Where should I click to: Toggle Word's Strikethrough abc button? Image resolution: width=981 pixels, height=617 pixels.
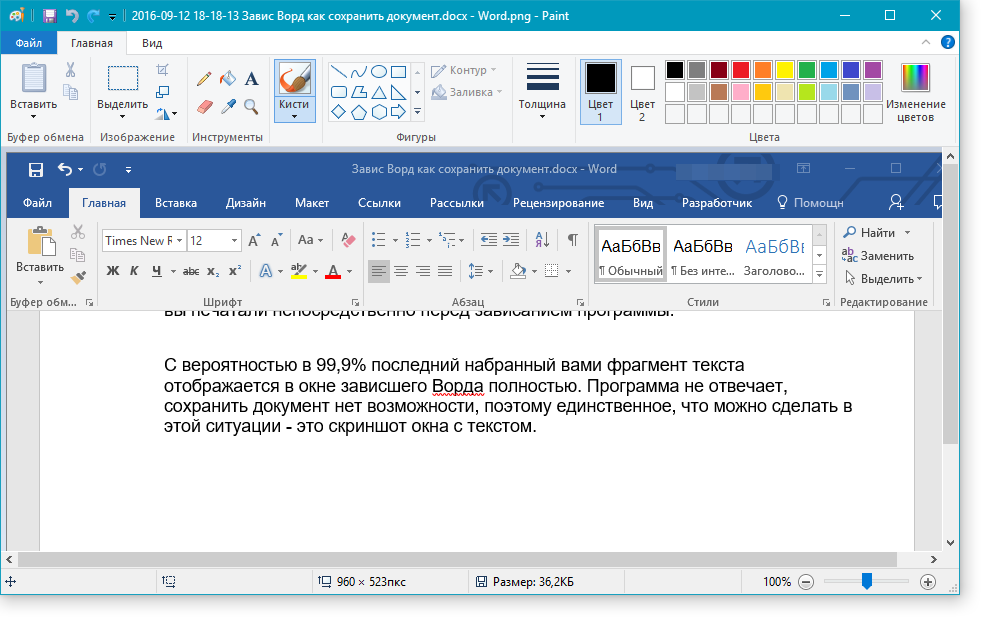click(x=191, y=271)
